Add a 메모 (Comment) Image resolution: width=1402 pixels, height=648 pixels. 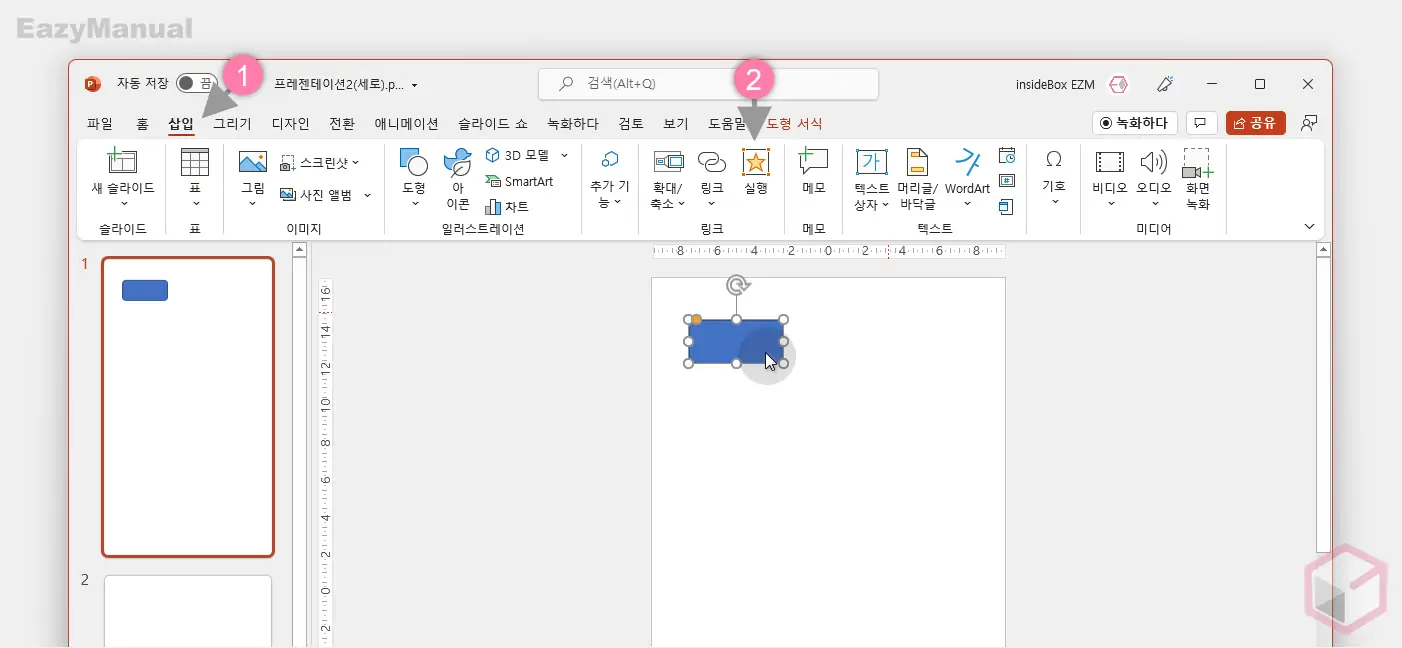click(x=813, y=170)
